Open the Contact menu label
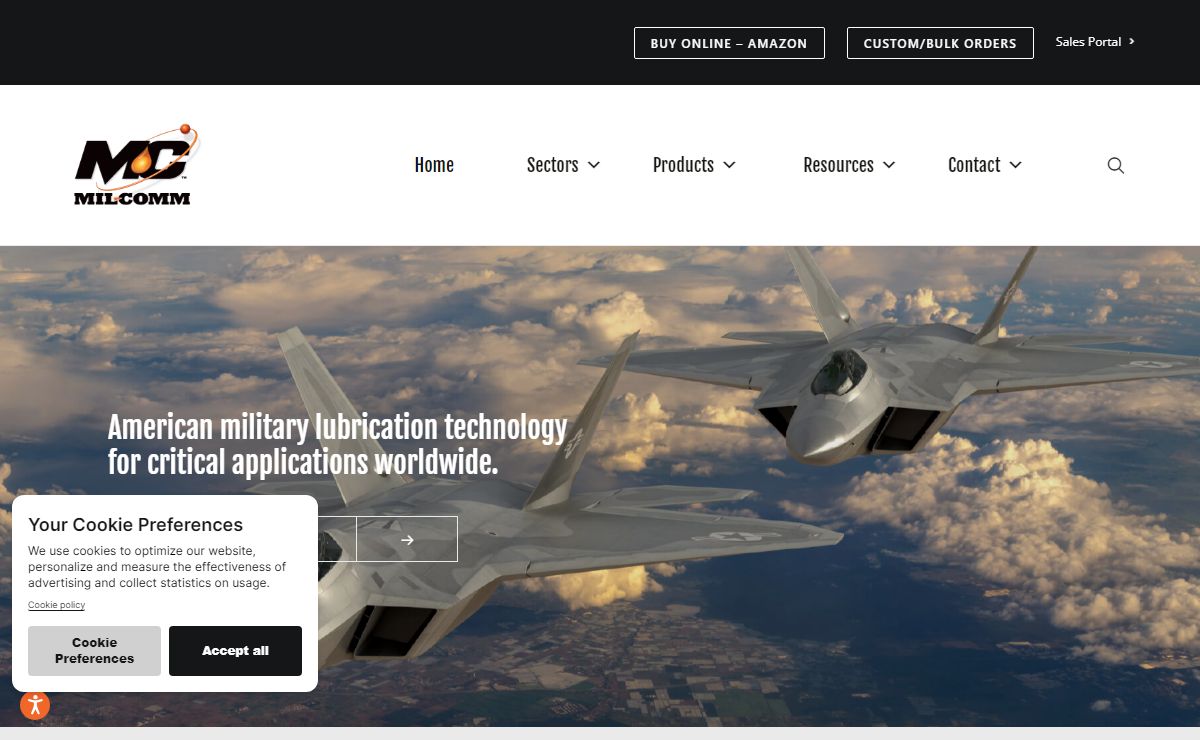Screen dimensions: 1200x740 pyautogui.click(x=974, y=165)
